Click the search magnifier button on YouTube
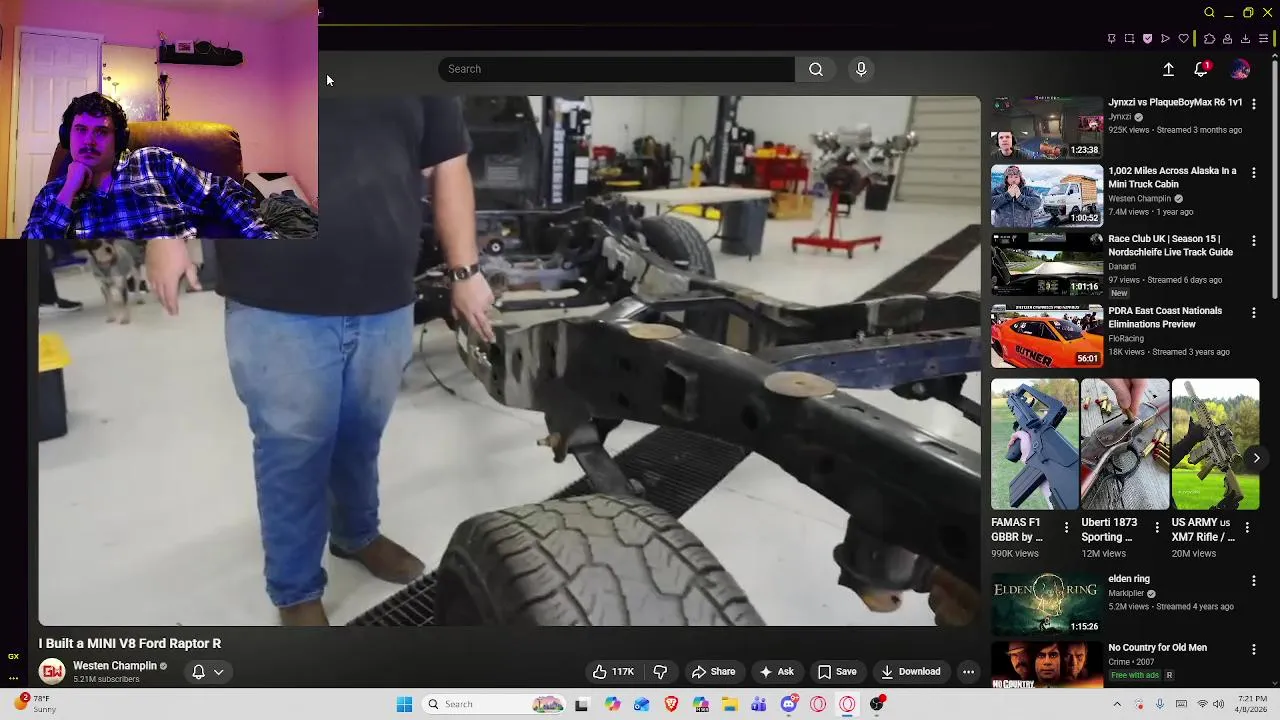Screen dimensions: 1280x720 [816, 69]
